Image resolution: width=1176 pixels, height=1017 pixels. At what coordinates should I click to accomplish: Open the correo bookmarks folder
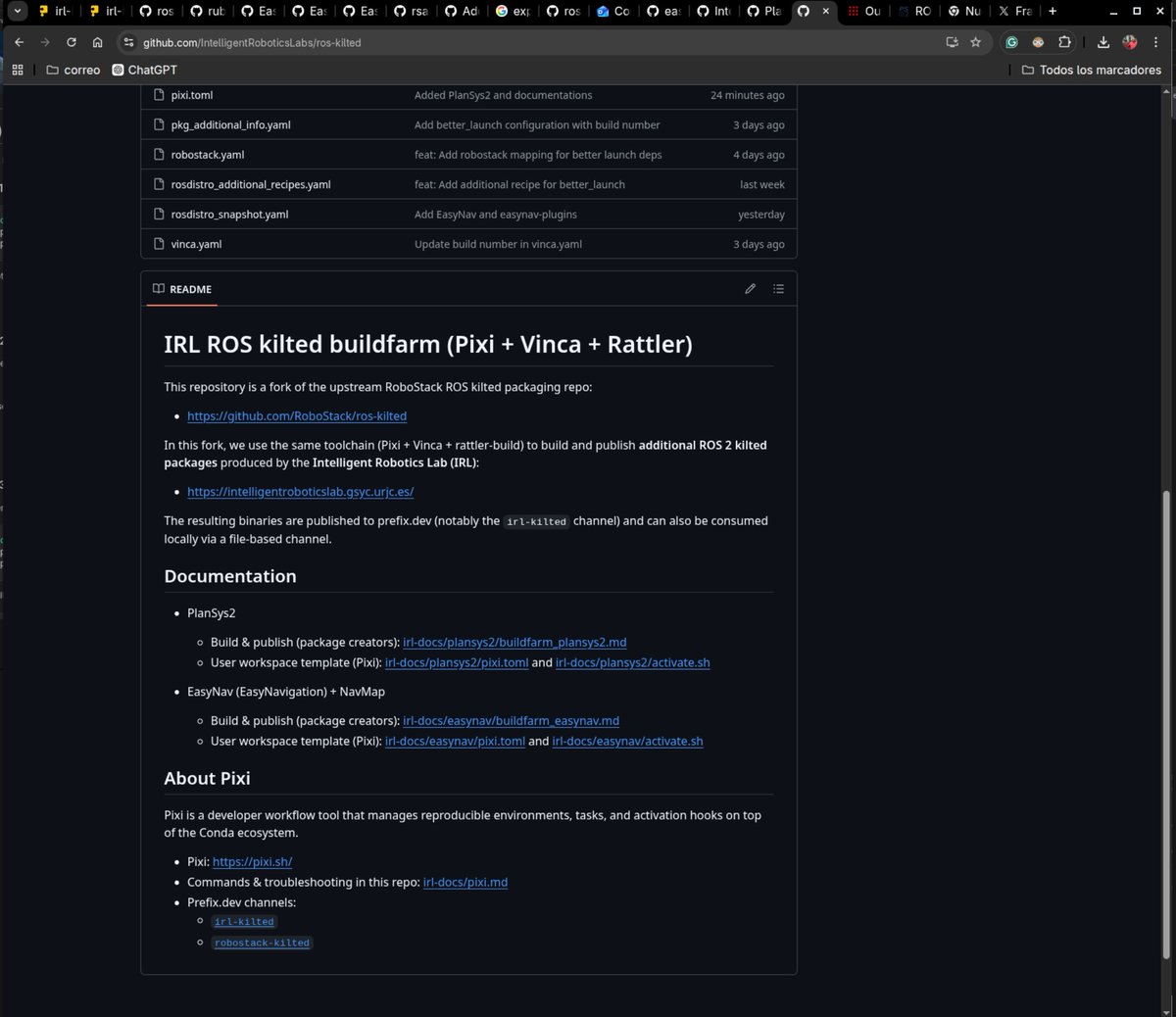[73, 70]
